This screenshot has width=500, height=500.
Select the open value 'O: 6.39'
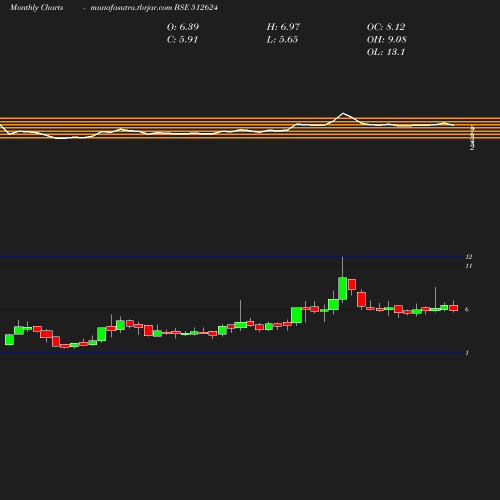183,27
